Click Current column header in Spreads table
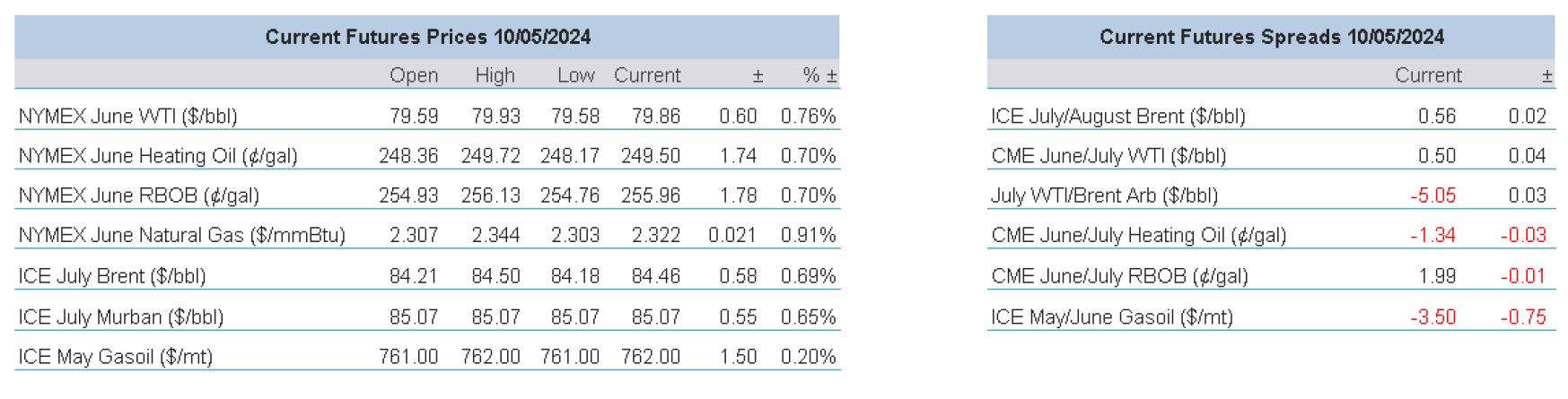This screenshot has height=399, width=1568. (1428, 75)
